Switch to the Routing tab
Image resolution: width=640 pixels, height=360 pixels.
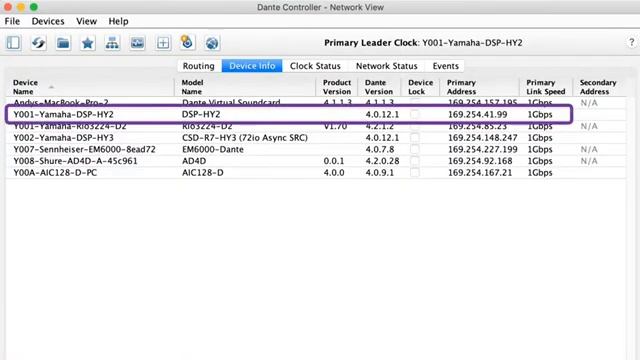tap(199, 66)
